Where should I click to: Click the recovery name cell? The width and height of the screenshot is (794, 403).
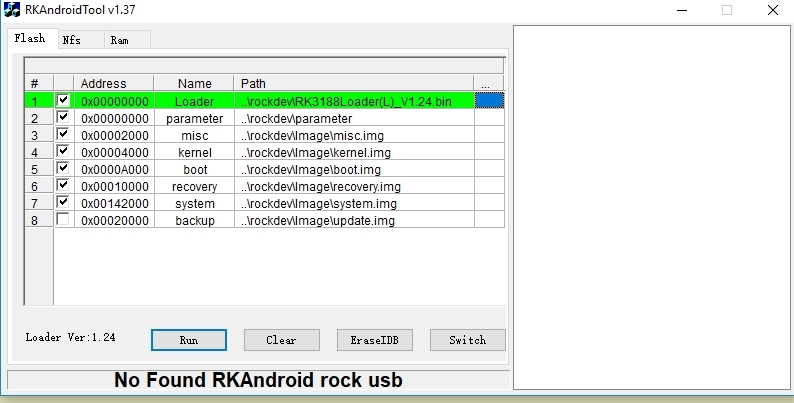click(x=194, y=186)
